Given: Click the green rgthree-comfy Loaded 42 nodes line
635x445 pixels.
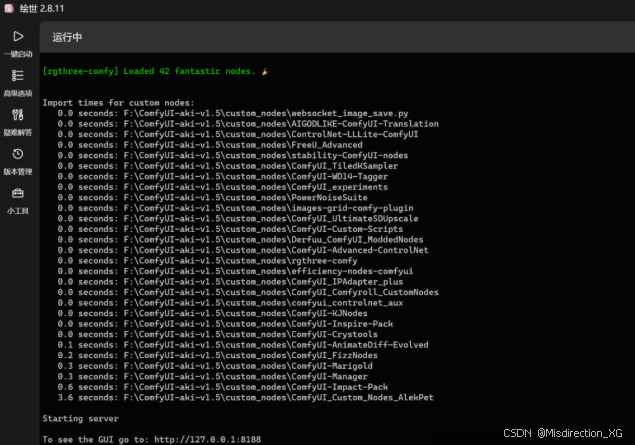Looking at the screenshot, I should click(x=156, y=71).
